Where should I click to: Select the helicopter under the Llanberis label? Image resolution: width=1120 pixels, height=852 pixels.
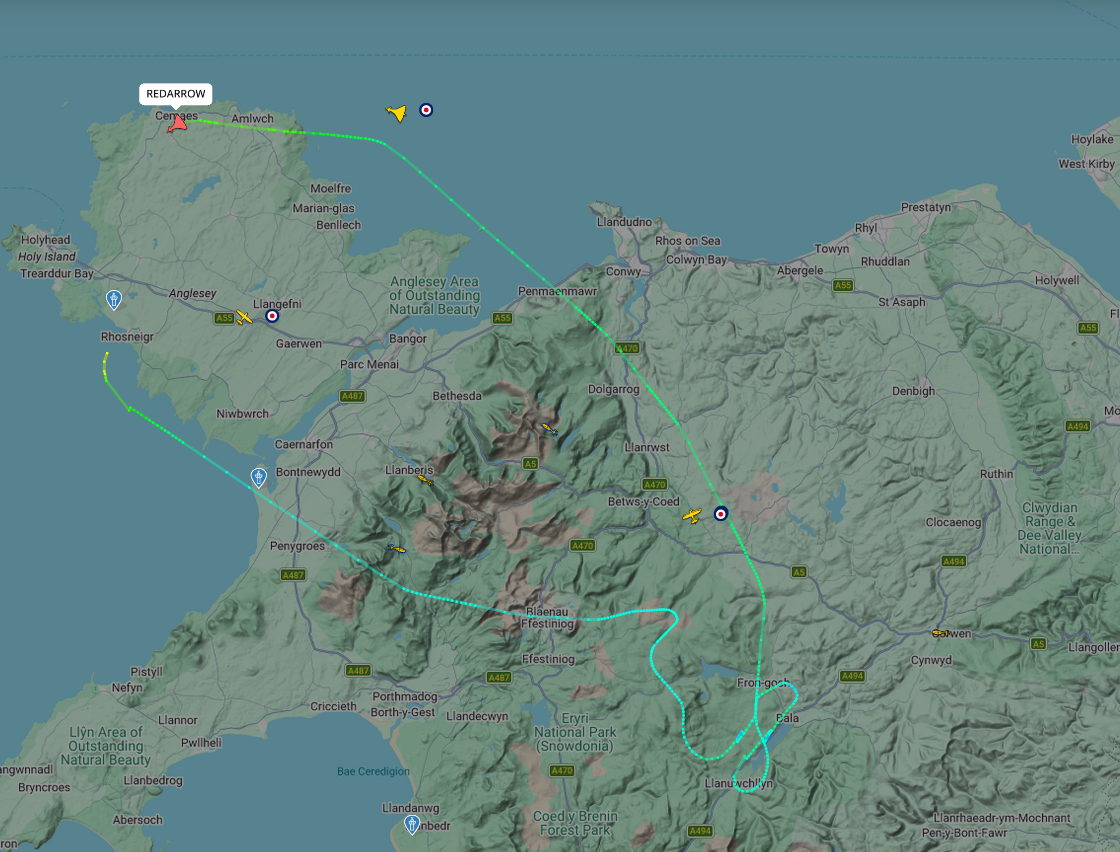tap(425, 481)
